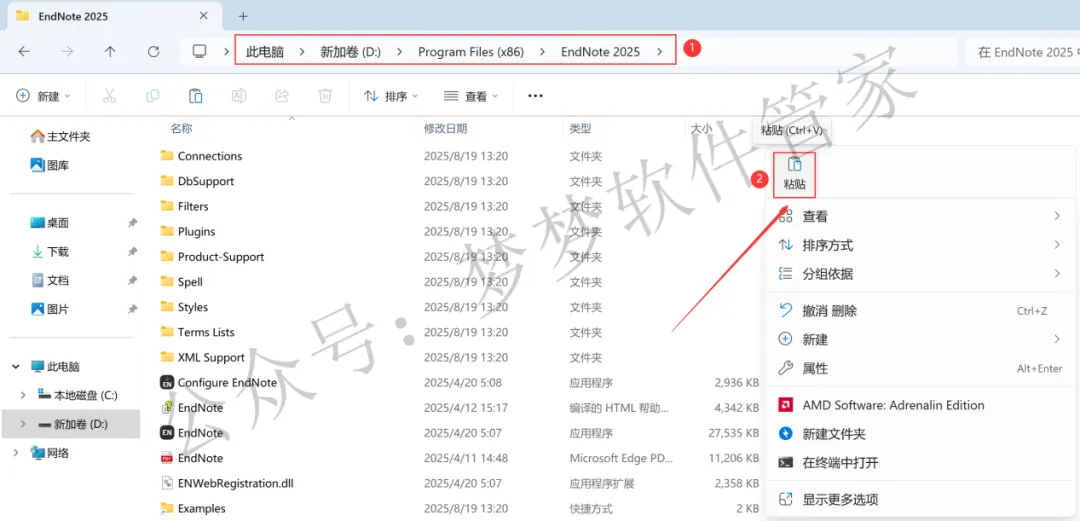The image size is (1080, 521).
Task: Choose 撤消 删除 in context menu
Action: click(920, 311)
